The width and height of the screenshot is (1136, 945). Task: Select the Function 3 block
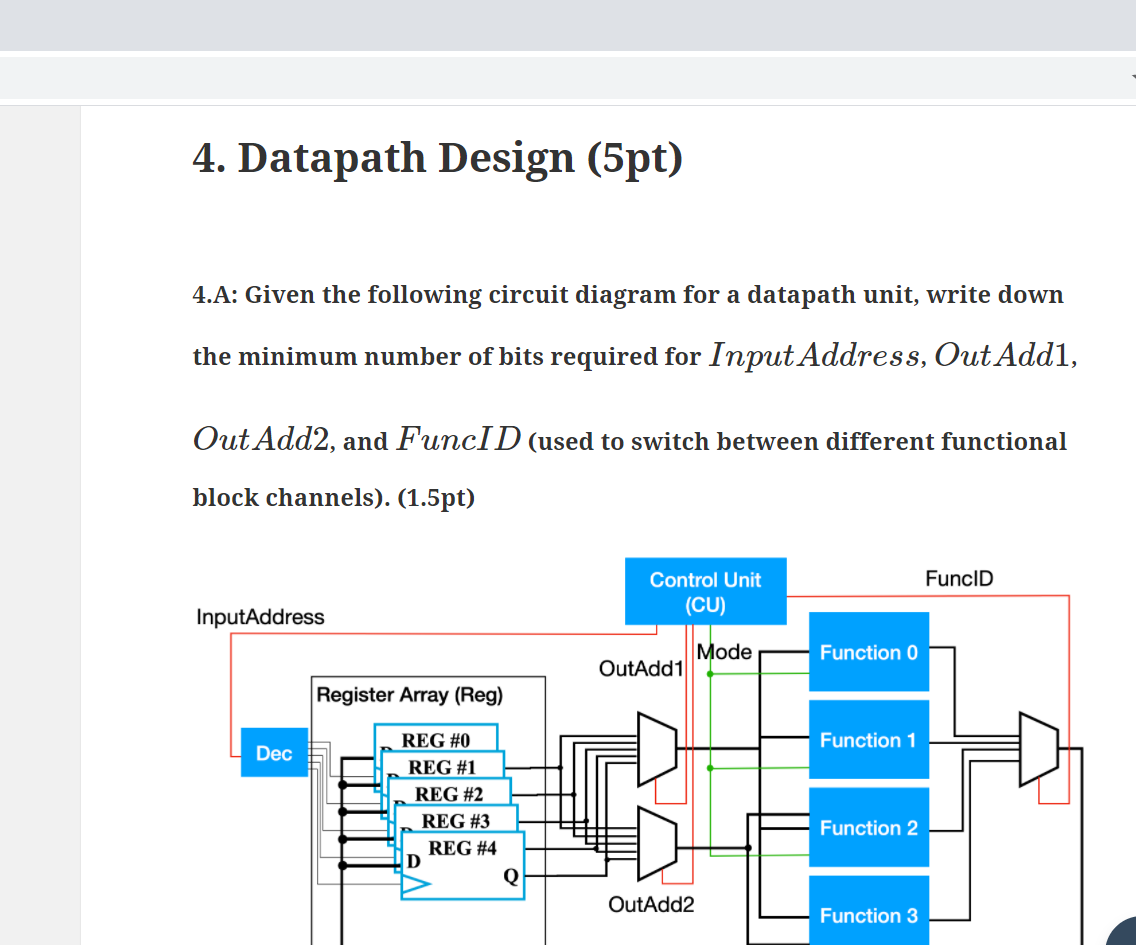tap(868, 915)
